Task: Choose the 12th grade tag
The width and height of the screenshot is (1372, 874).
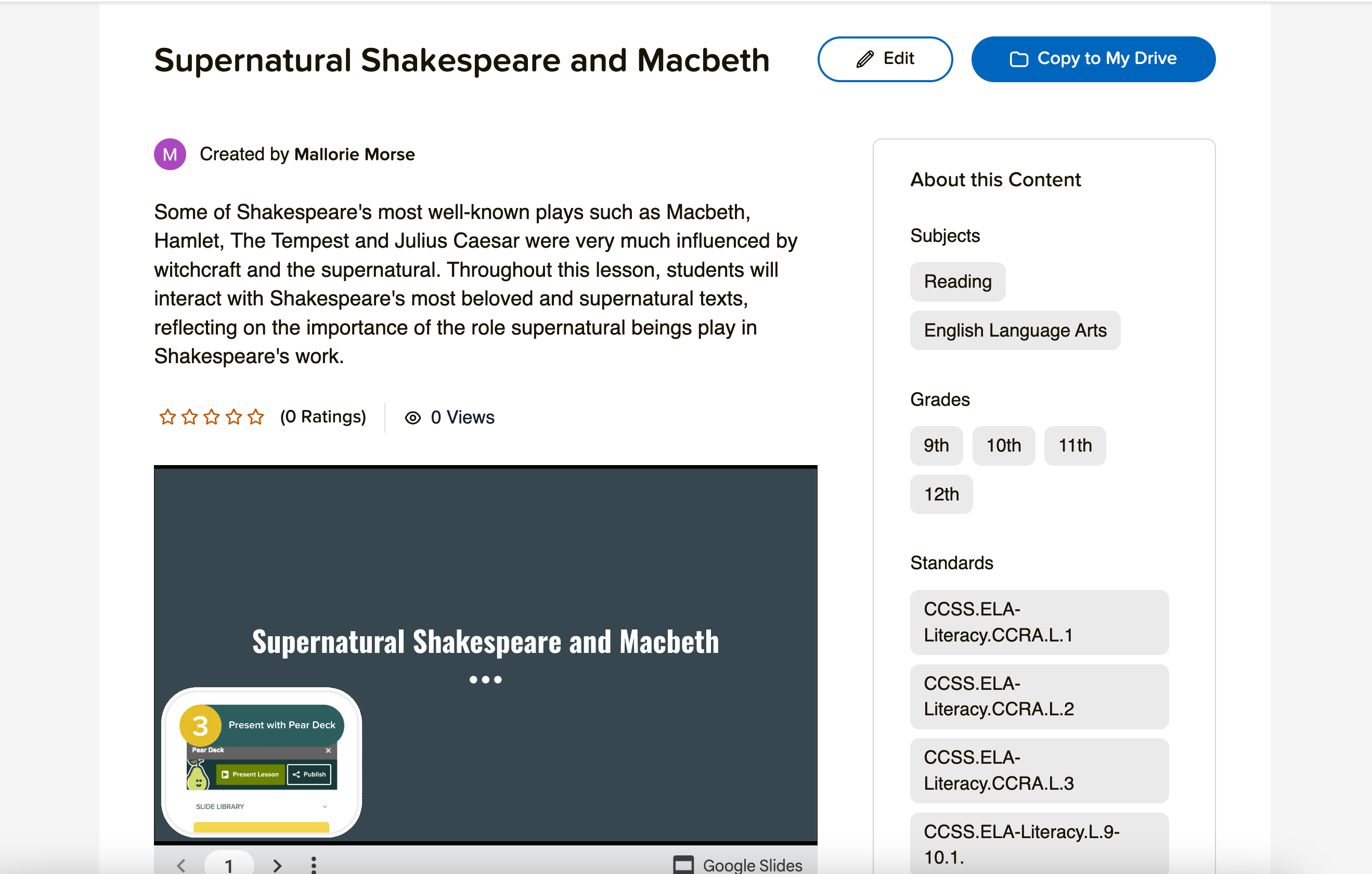Action: click(941, 494)
